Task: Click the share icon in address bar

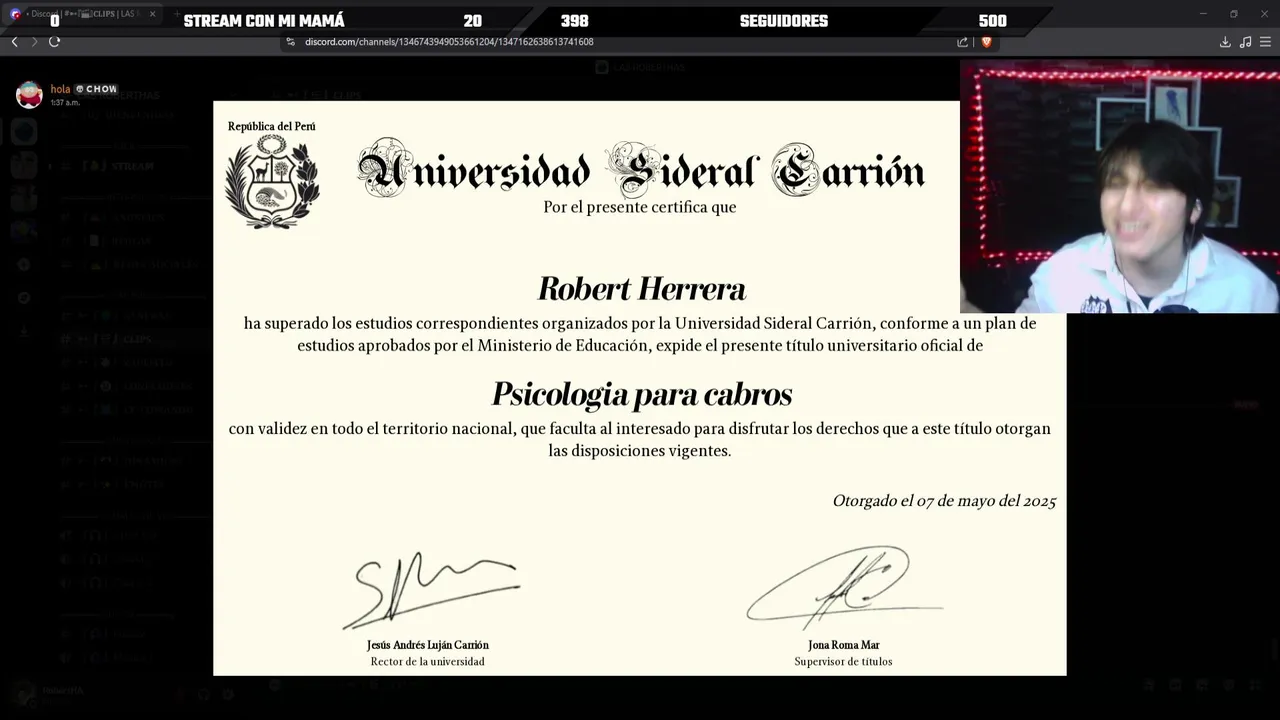Action: [x=962, y=42]
